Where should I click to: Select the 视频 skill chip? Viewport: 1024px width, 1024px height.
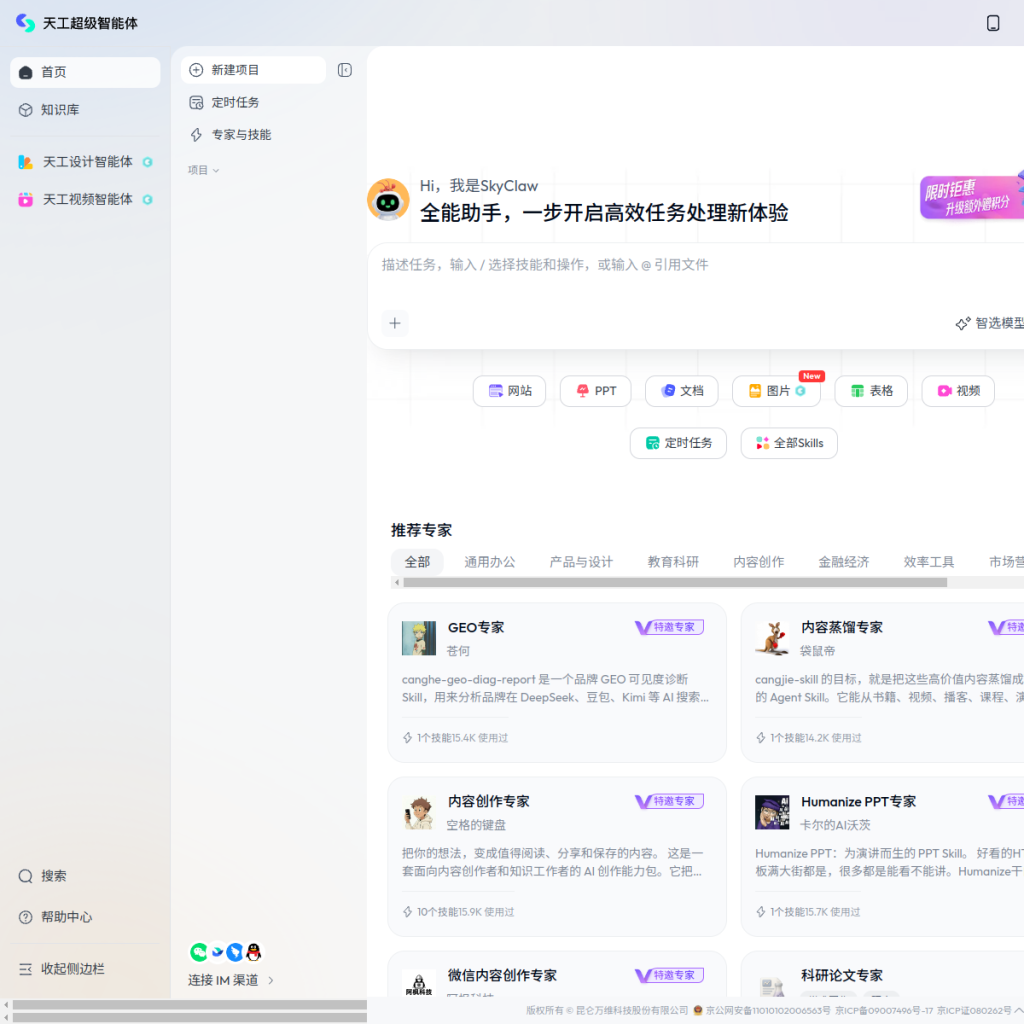pos(957,391)
